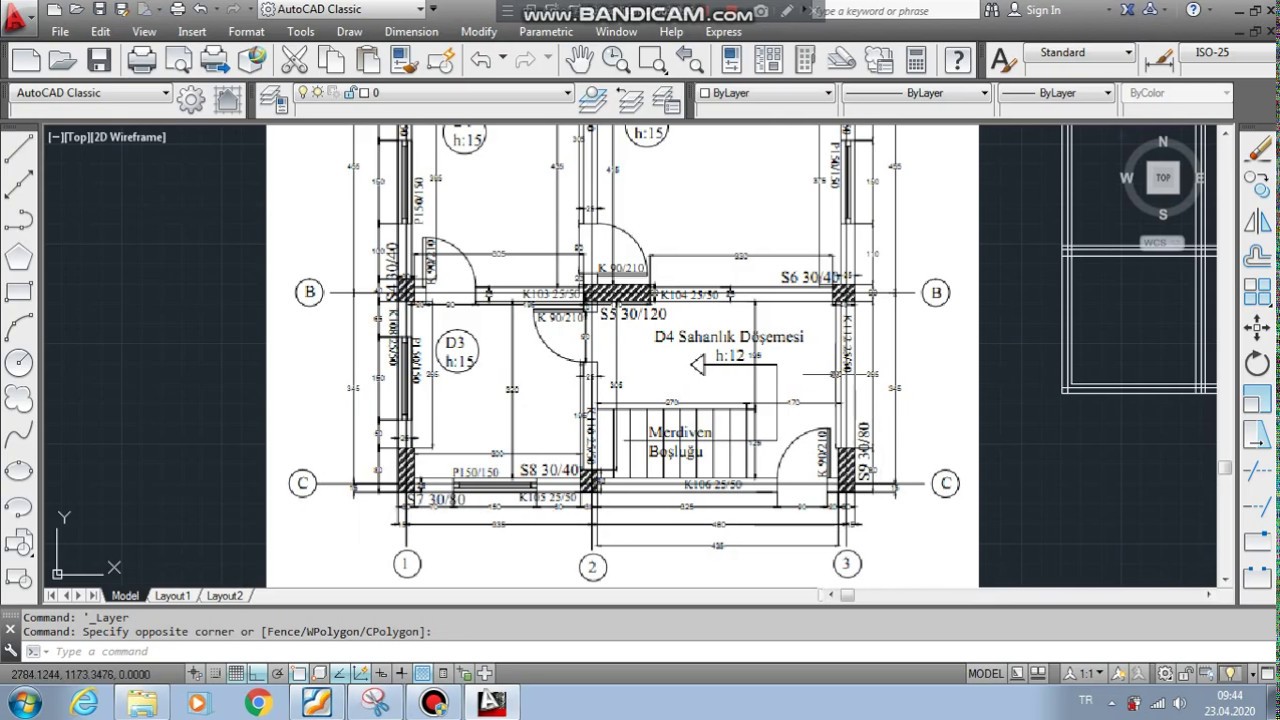1280x720 pixels.
Task: Toggle MODEL space button in status bar
Action: pos(986,674)
